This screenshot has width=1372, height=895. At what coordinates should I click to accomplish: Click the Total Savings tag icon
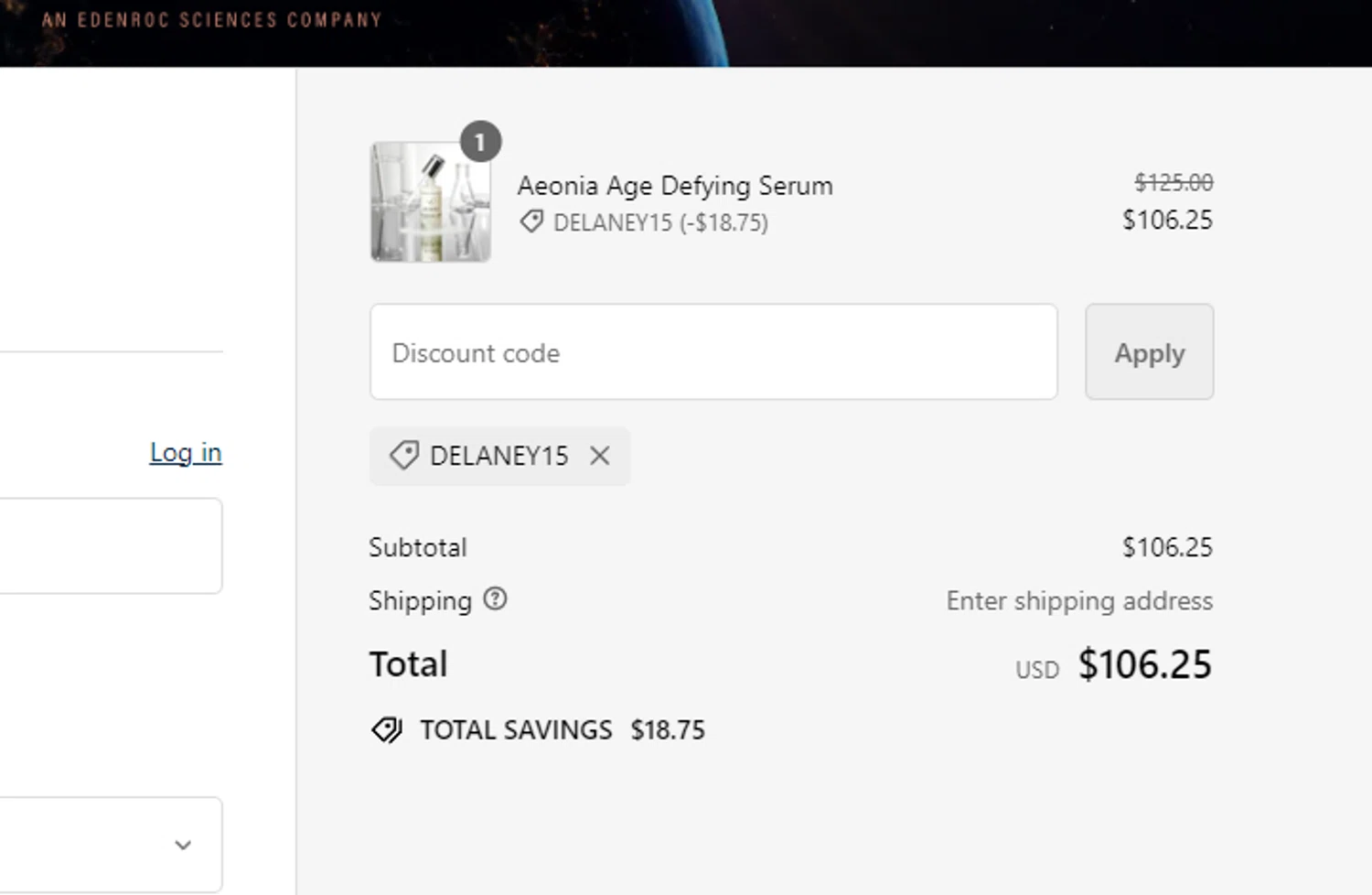click(387, 729)
